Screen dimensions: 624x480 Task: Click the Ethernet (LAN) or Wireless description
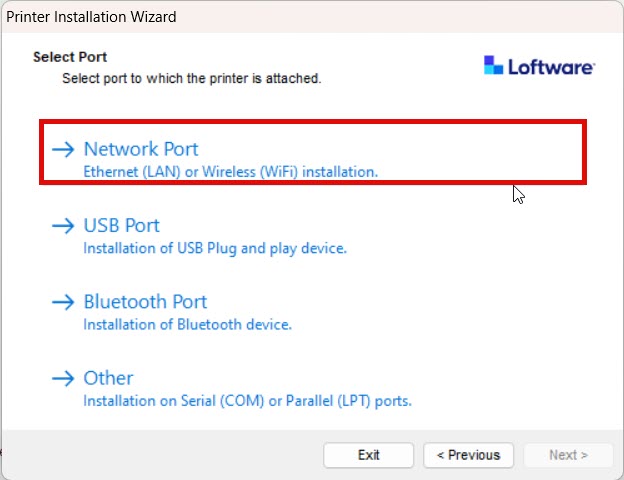[230, 172]
